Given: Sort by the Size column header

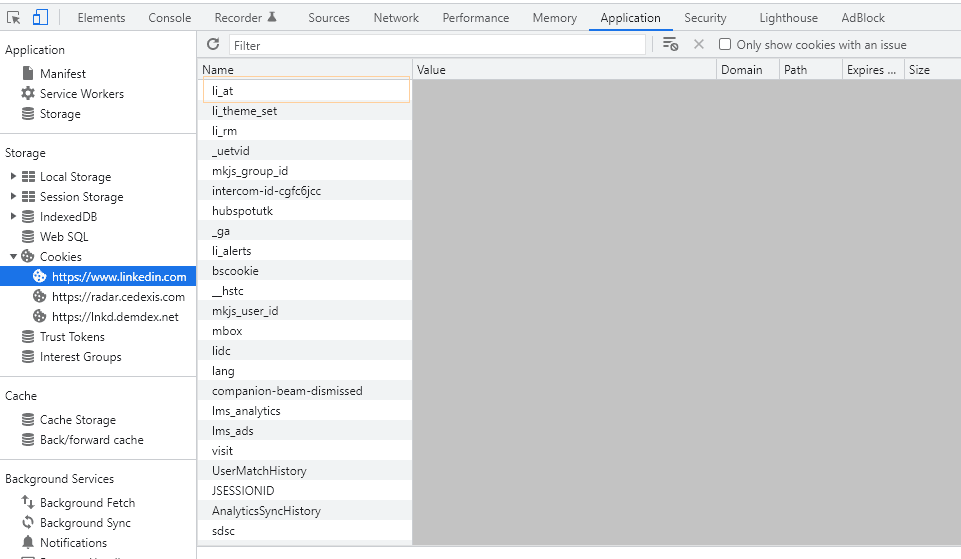Looking at the screenshot, I should click(x=932, y=70).
